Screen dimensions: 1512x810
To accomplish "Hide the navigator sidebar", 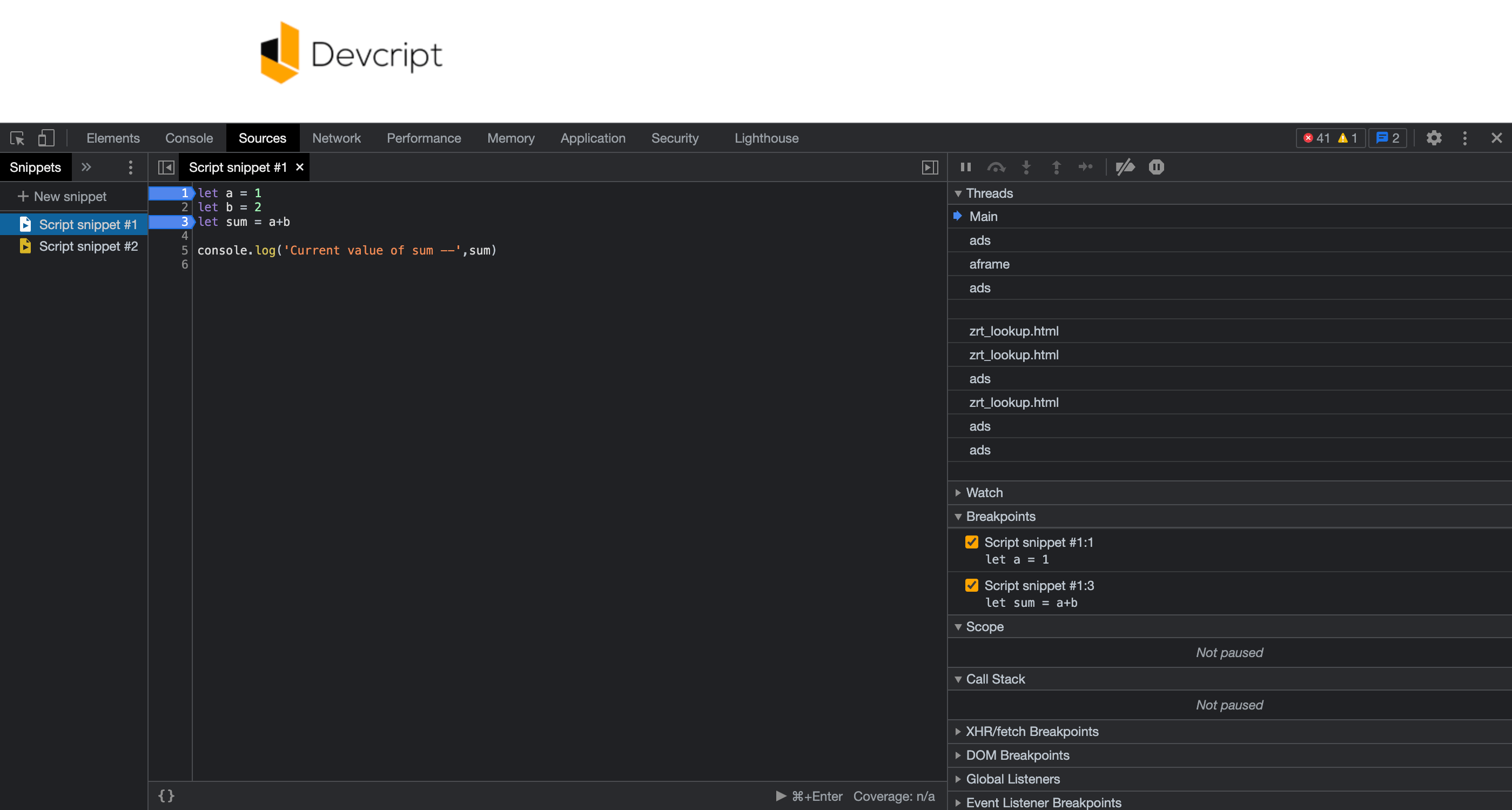I will tap(166, 168).
